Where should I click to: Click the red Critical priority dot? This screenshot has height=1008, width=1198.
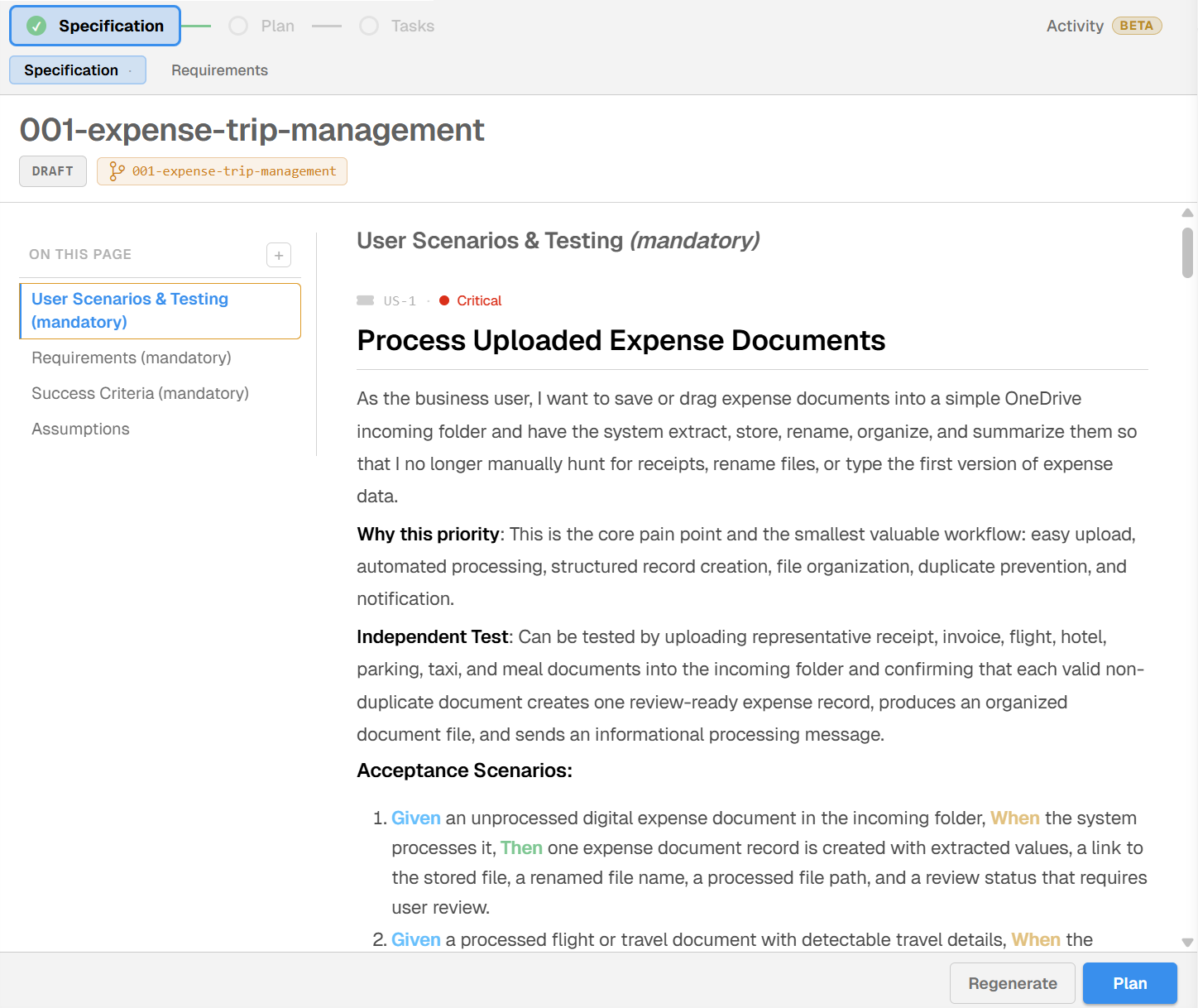(x=444, y=300)
